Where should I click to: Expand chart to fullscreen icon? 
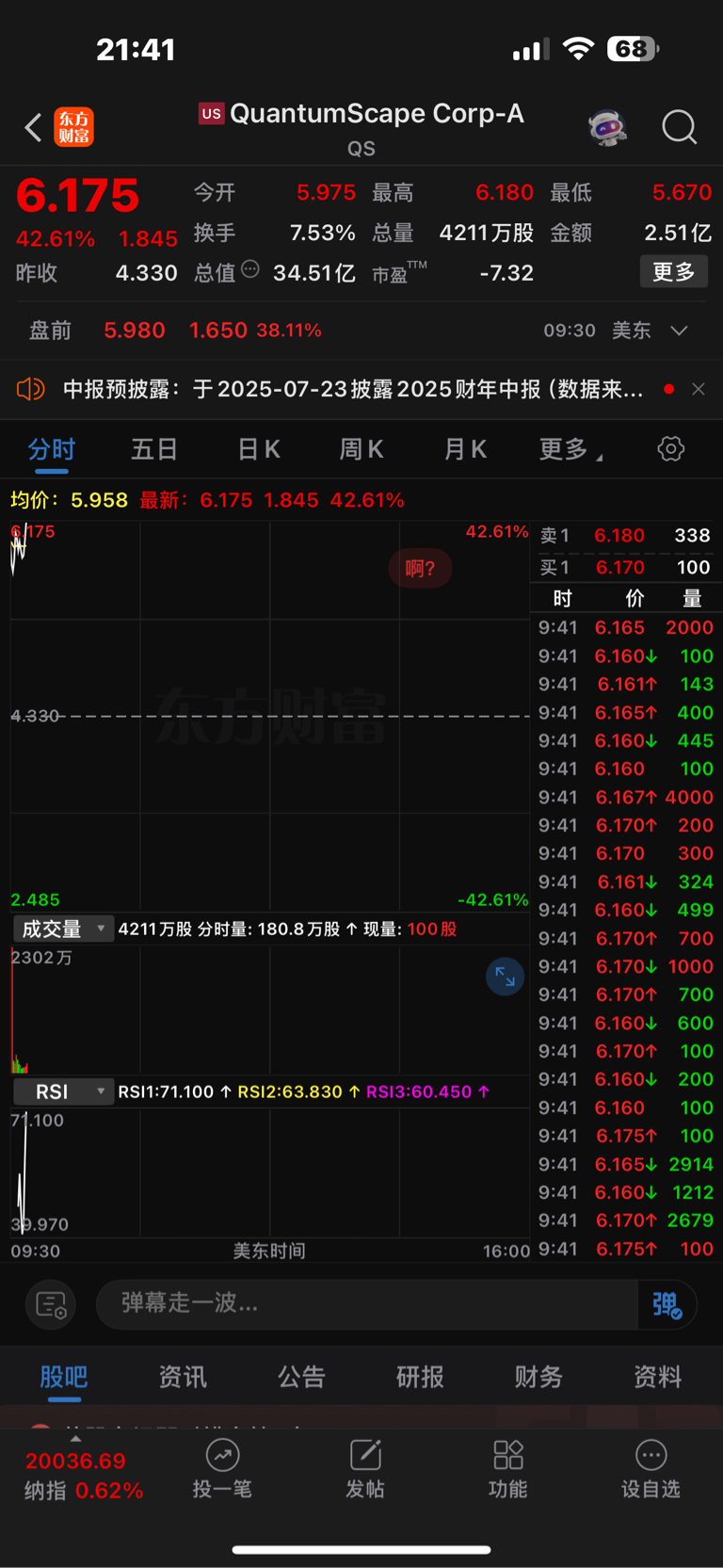pos(506,977)
